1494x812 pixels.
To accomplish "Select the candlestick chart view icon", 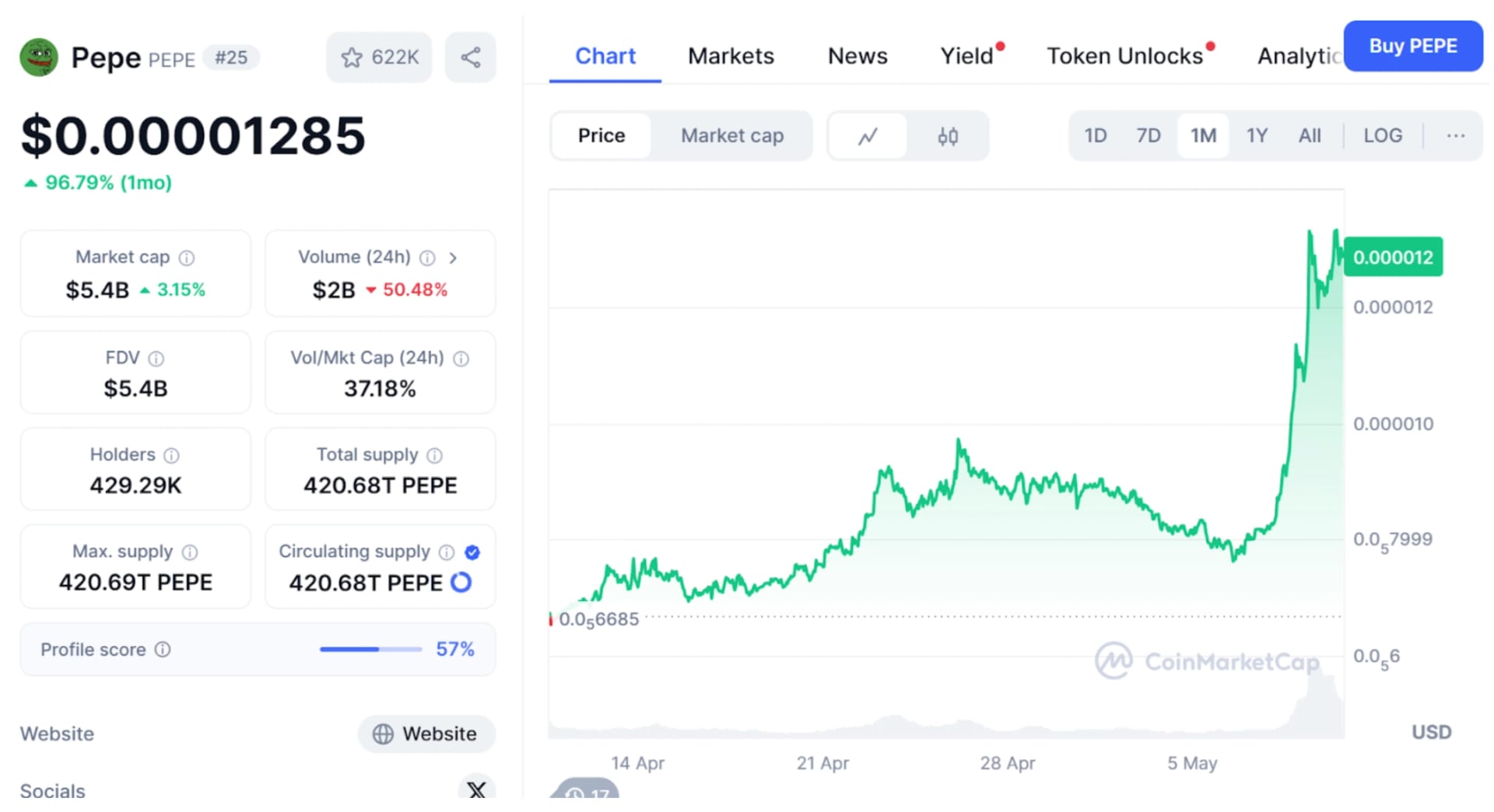I will [x=947, y=135].
